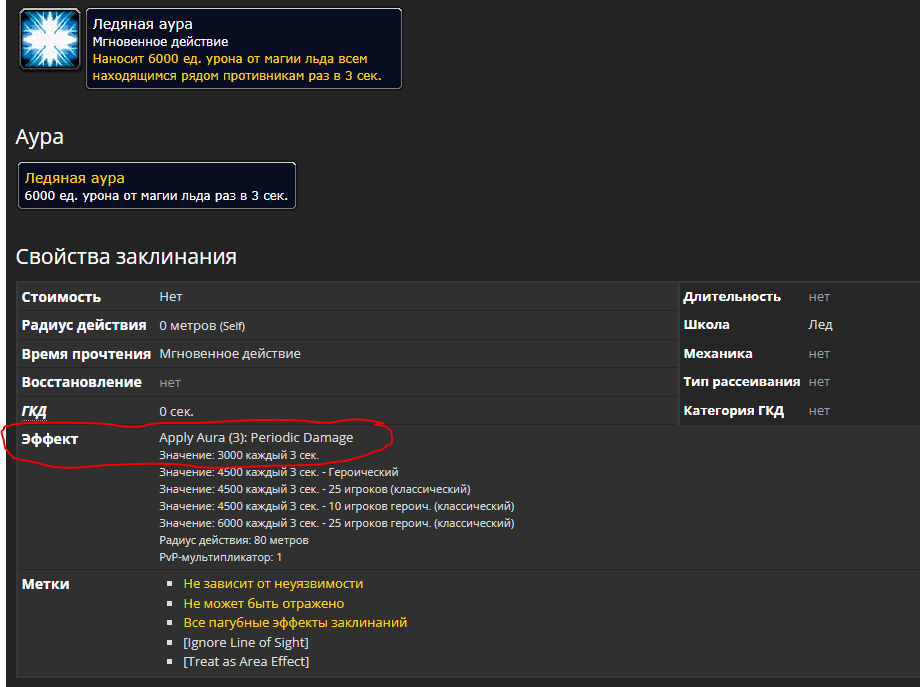Click the 'Метки' row label
The image size is (920, 687).
46,584
